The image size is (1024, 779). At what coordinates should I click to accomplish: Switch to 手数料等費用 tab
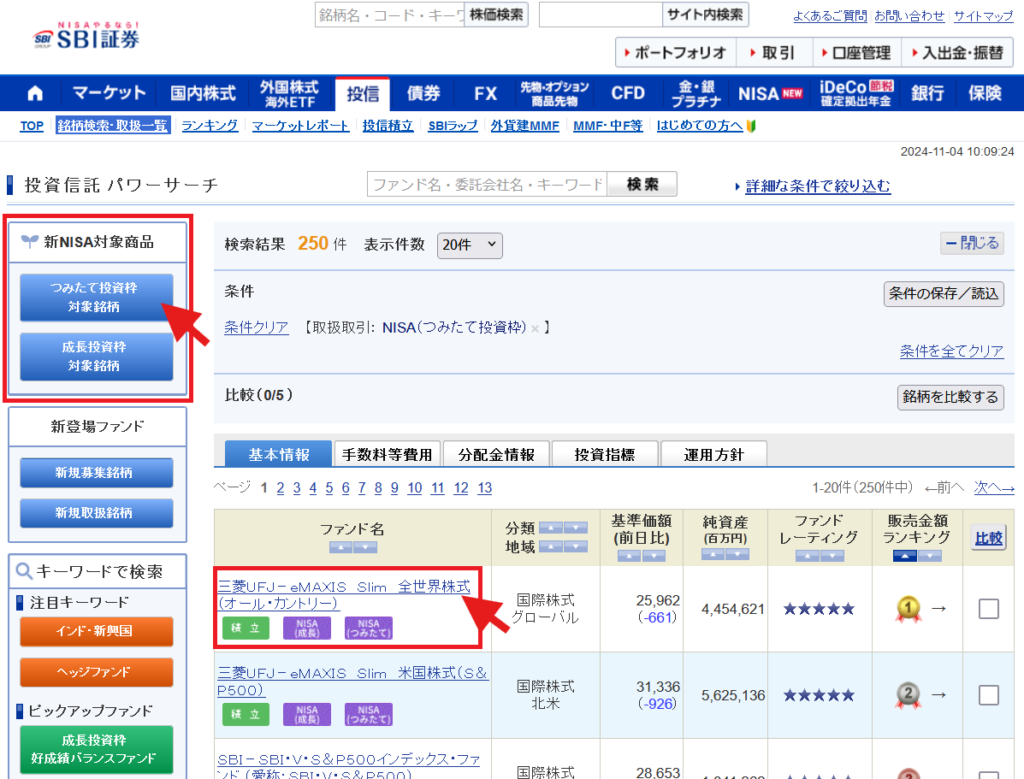tap(387, 454)
